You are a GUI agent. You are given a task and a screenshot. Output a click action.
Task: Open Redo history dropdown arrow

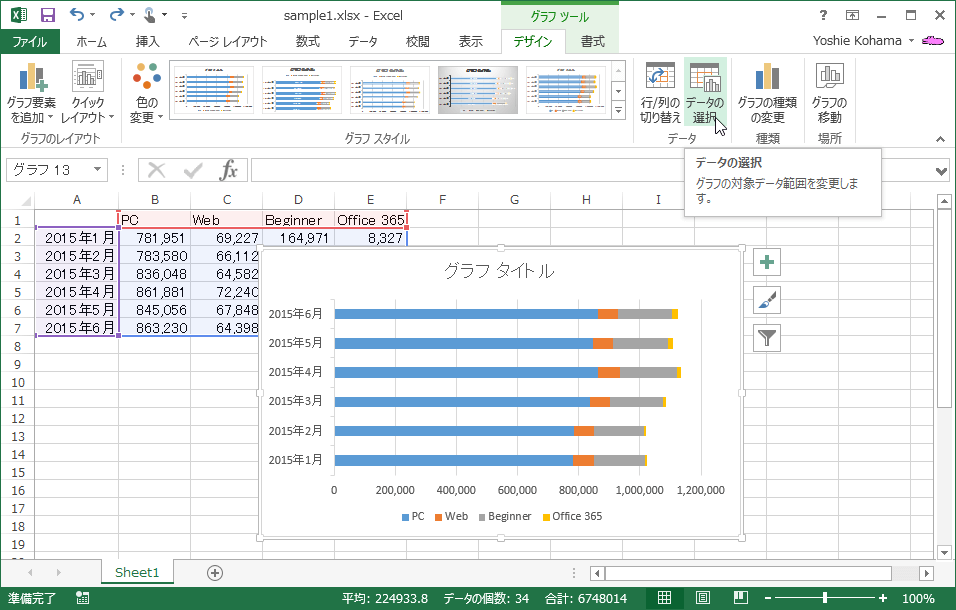[x=132, y=15]
